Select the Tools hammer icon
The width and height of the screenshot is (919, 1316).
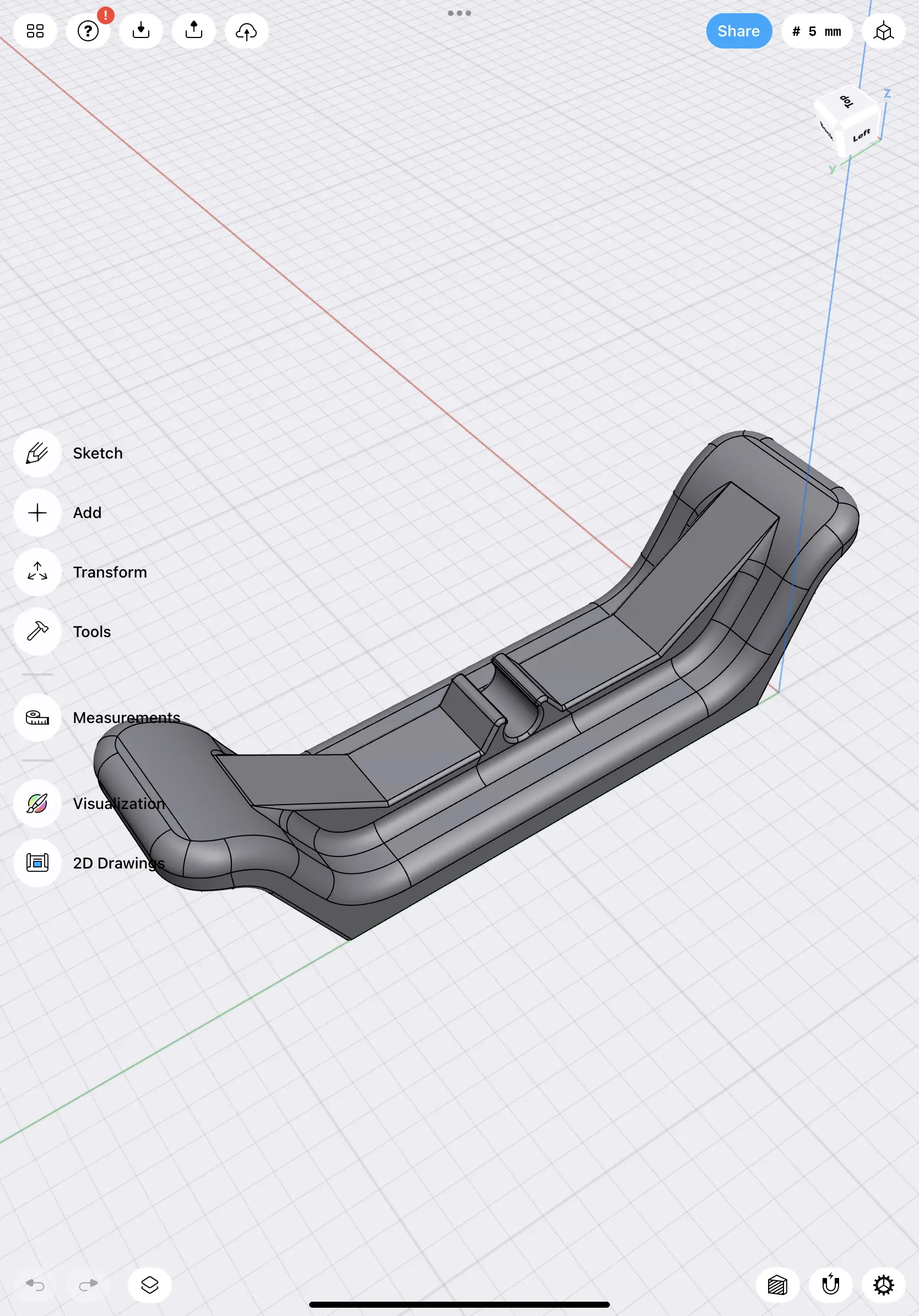37,632
